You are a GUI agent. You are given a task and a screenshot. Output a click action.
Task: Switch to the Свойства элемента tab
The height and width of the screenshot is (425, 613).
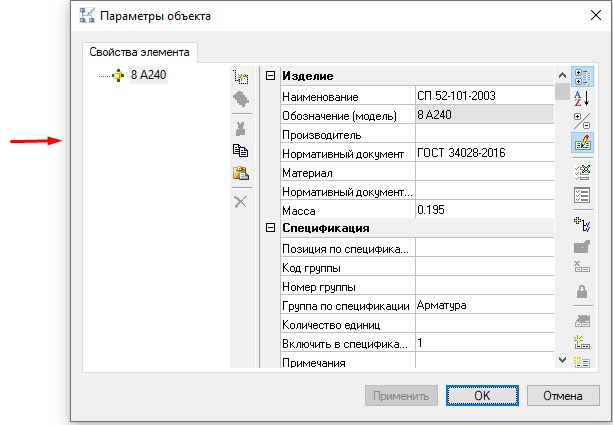(140, 52)
